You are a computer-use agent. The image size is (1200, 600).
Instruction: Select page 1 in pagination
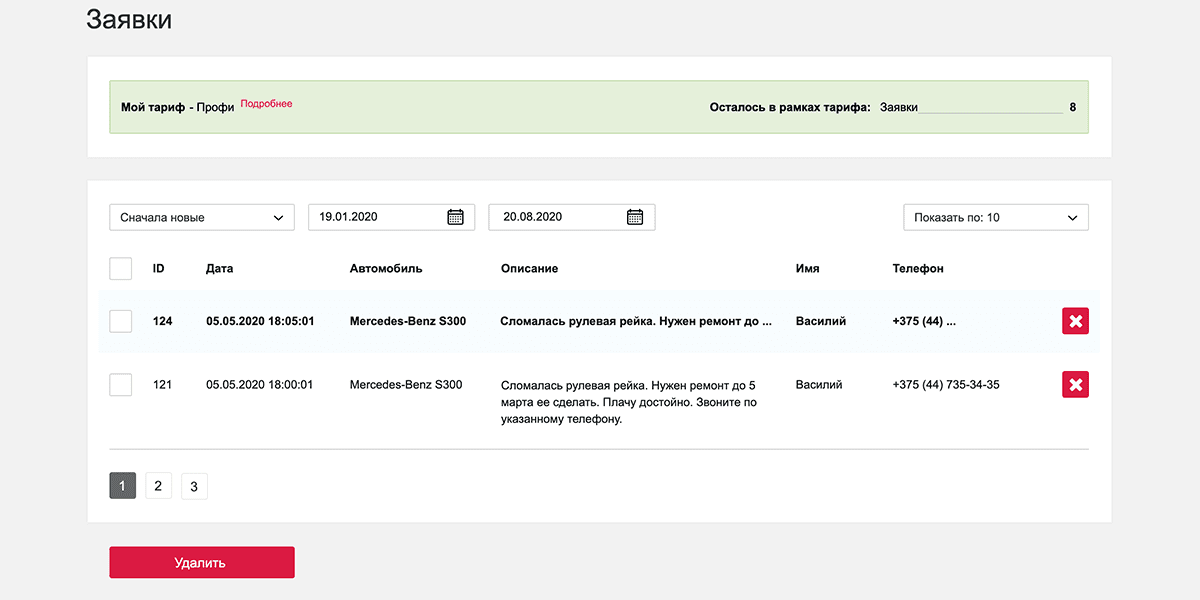pyautogui.click(x=122, y=486)
